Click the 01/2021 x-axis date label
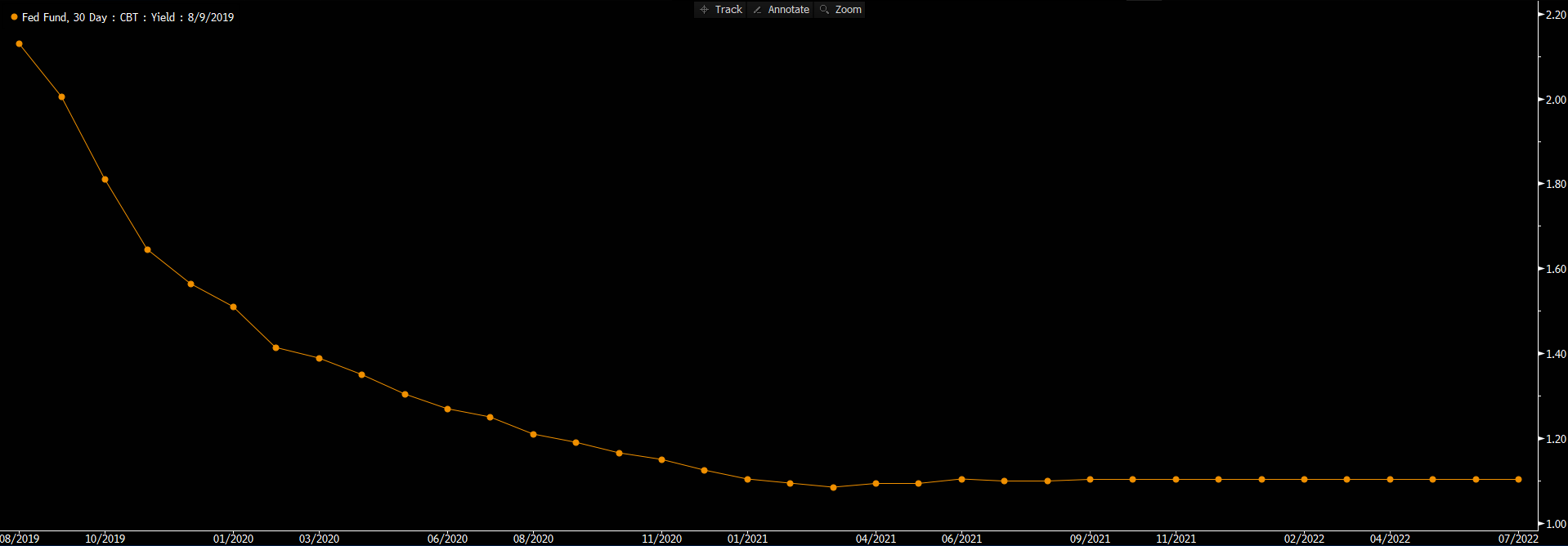The width and height of the screenshot is (1568, 546). tap(747, 539)
